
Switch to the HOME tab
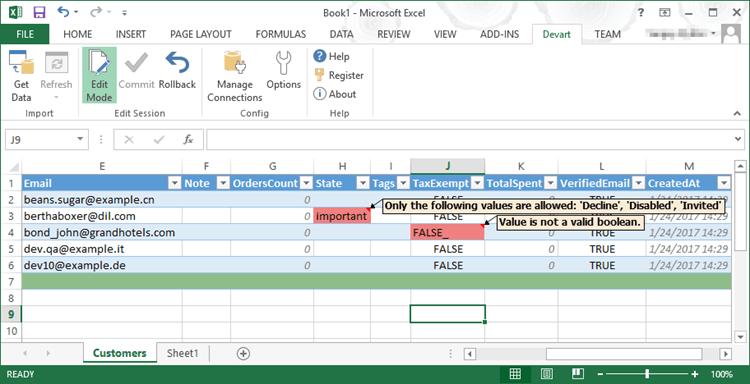click(x=77, y=34)
